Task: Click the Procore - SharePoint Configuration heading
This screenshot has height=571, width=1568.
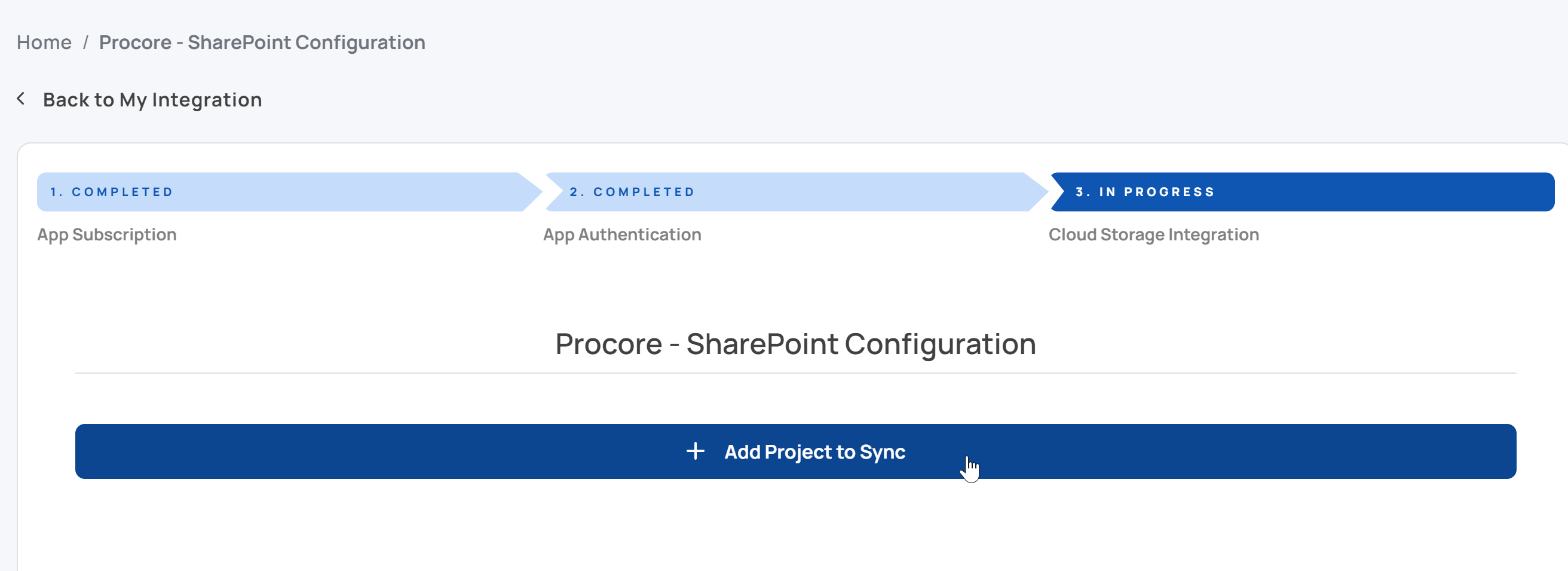Action: (x=795, y=344)
